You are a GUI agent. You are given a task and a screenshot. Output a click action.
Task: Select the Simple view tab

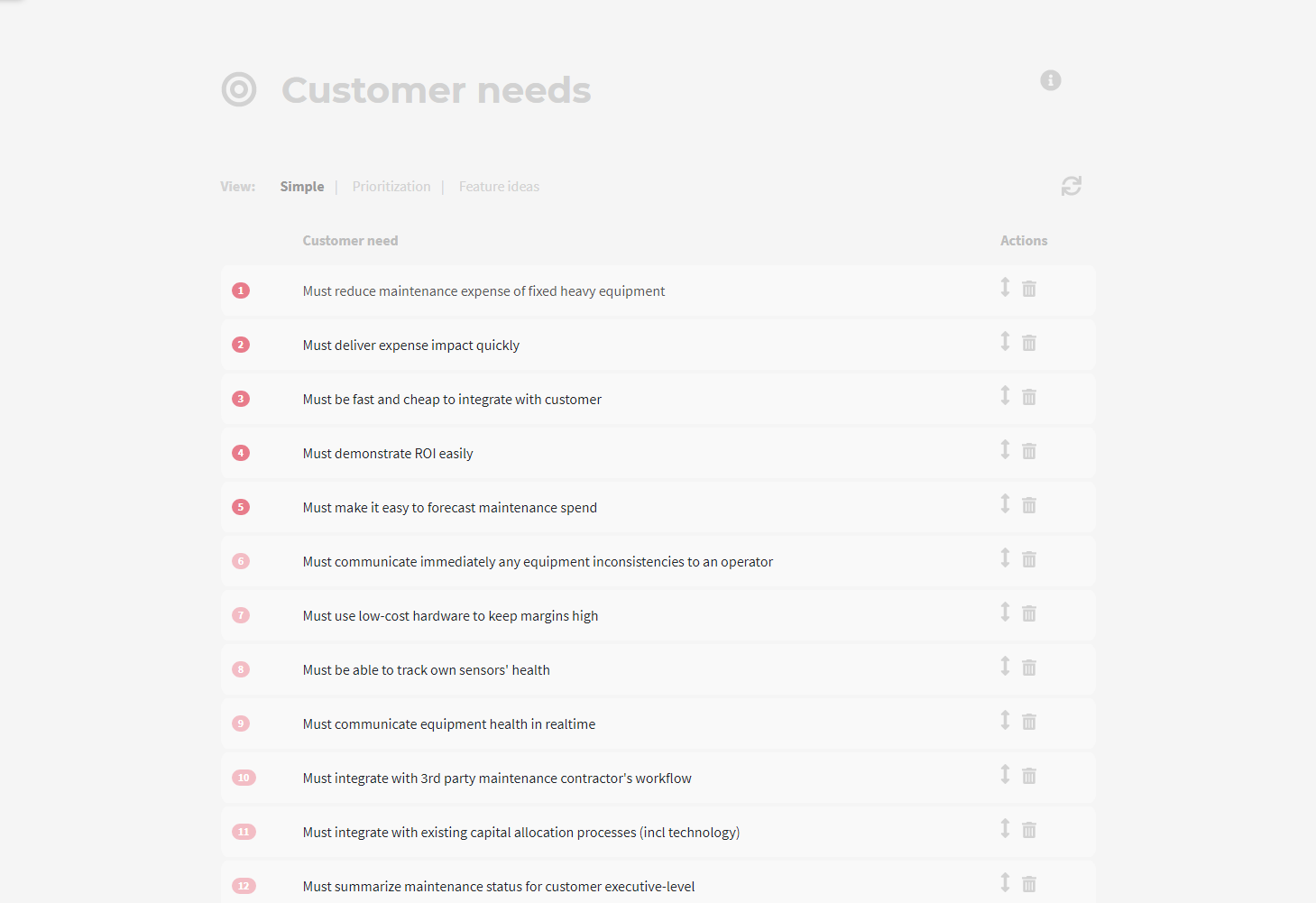pyautogui.click(x=301, y=187)
